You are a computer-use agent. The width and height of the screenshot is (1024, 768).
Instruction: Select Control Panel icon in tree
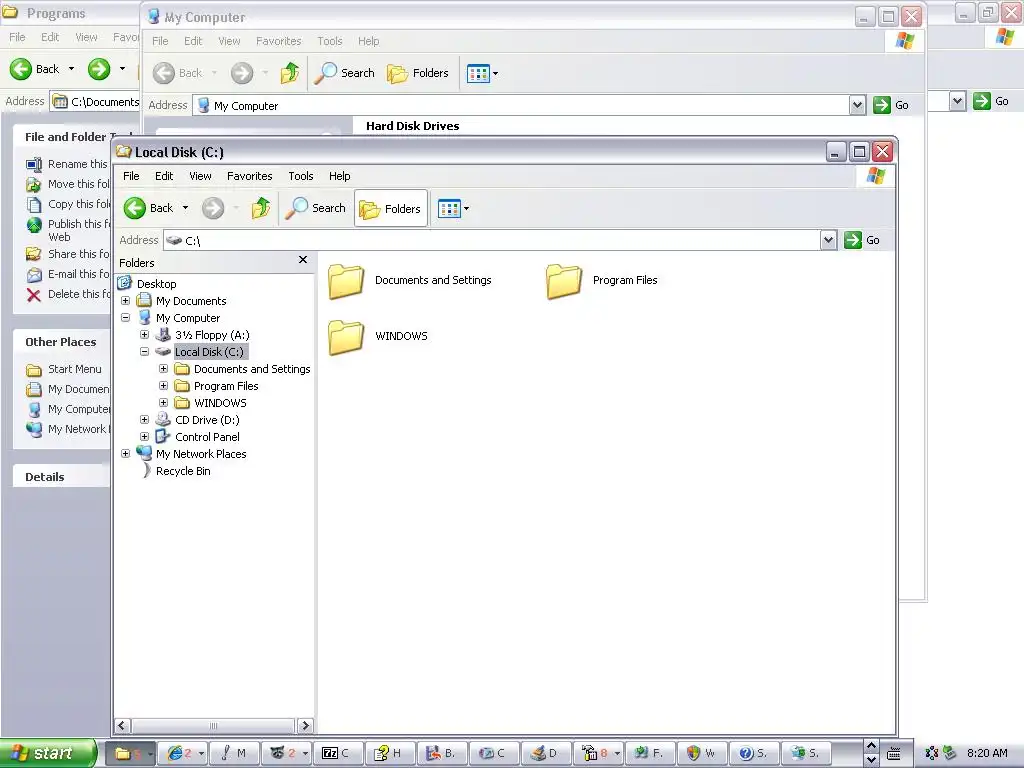(x=163, y=436)
